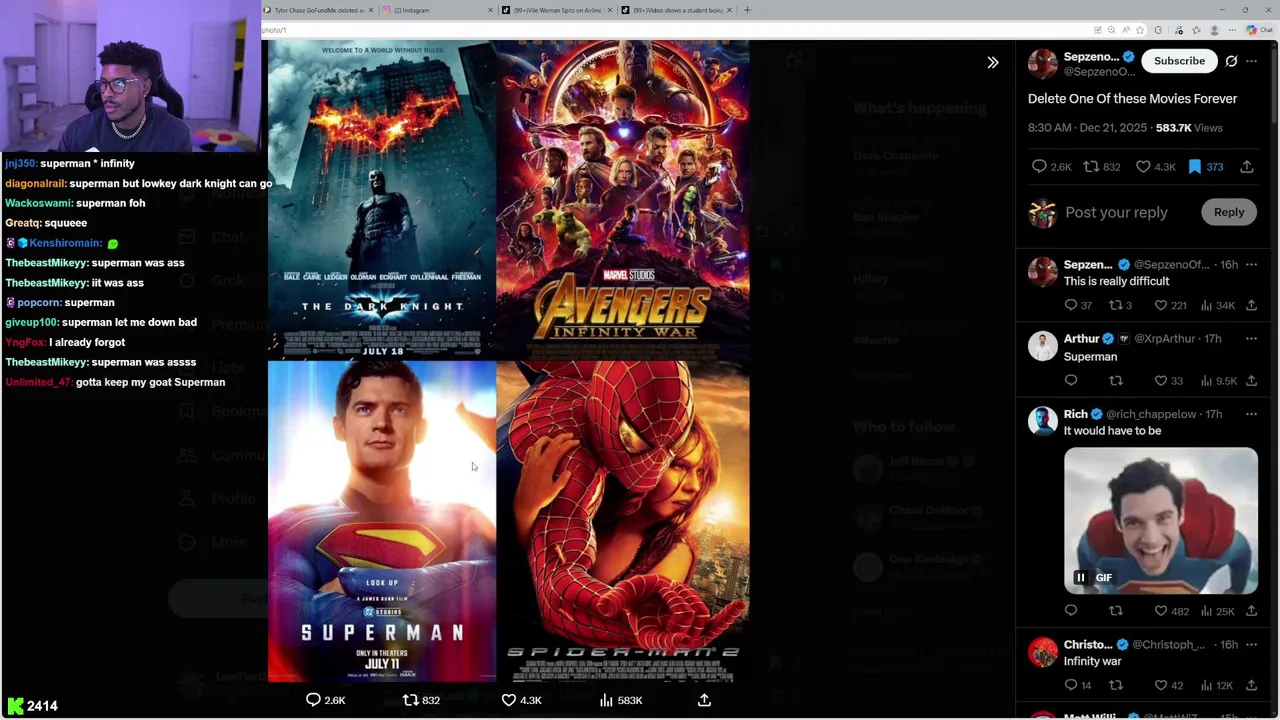The height and width of the screenshot is (720, 1280).
Task: Collapse the reply sidebar with the double-chevron
Action: 993,62
